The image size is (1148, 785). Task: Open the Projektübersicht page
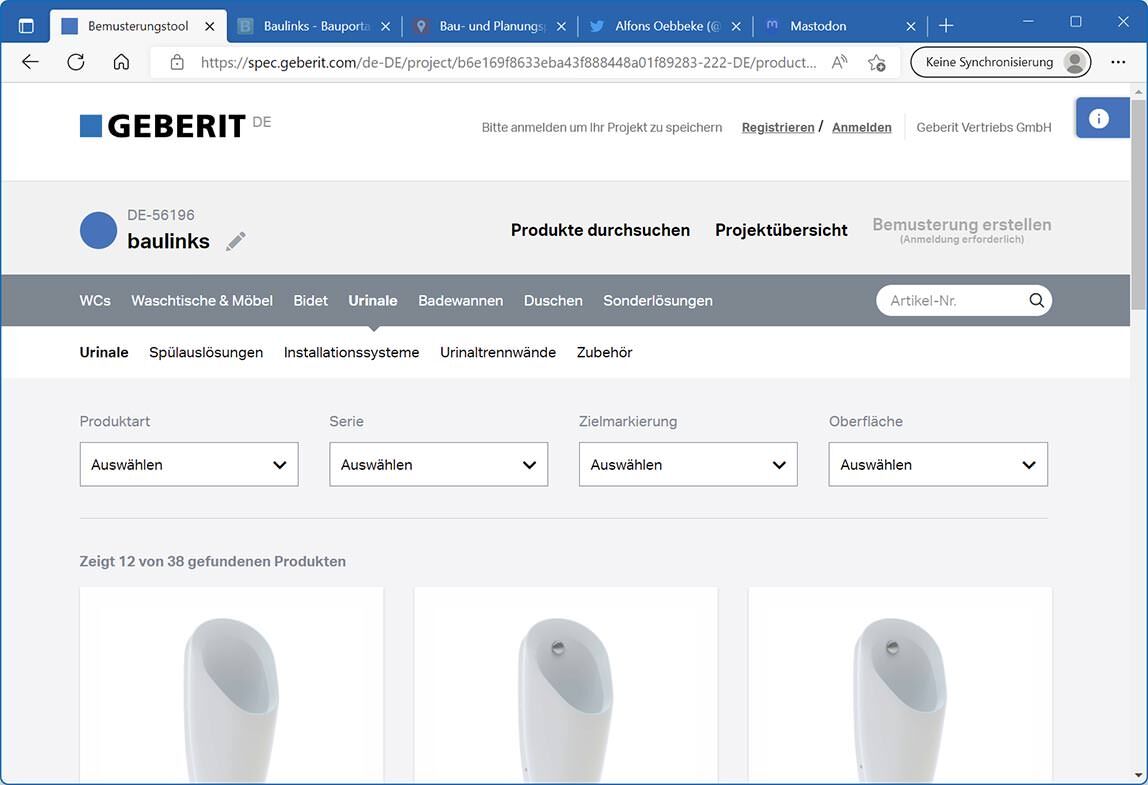781,230
